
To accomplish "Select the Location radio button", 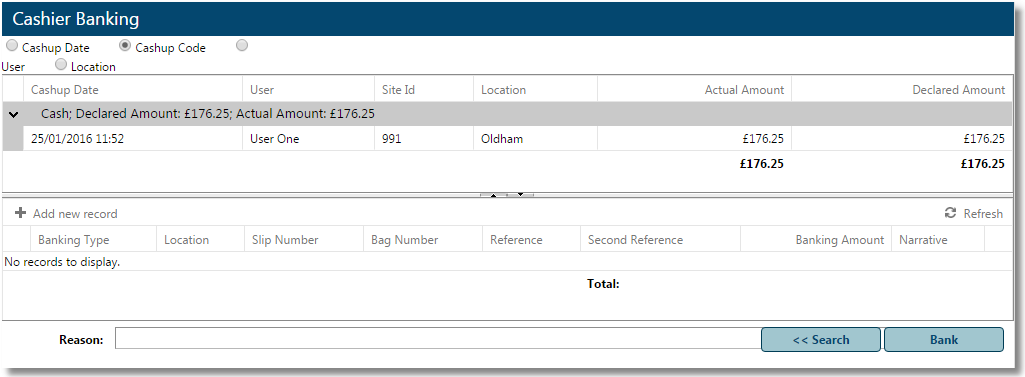I will point(61,64).
